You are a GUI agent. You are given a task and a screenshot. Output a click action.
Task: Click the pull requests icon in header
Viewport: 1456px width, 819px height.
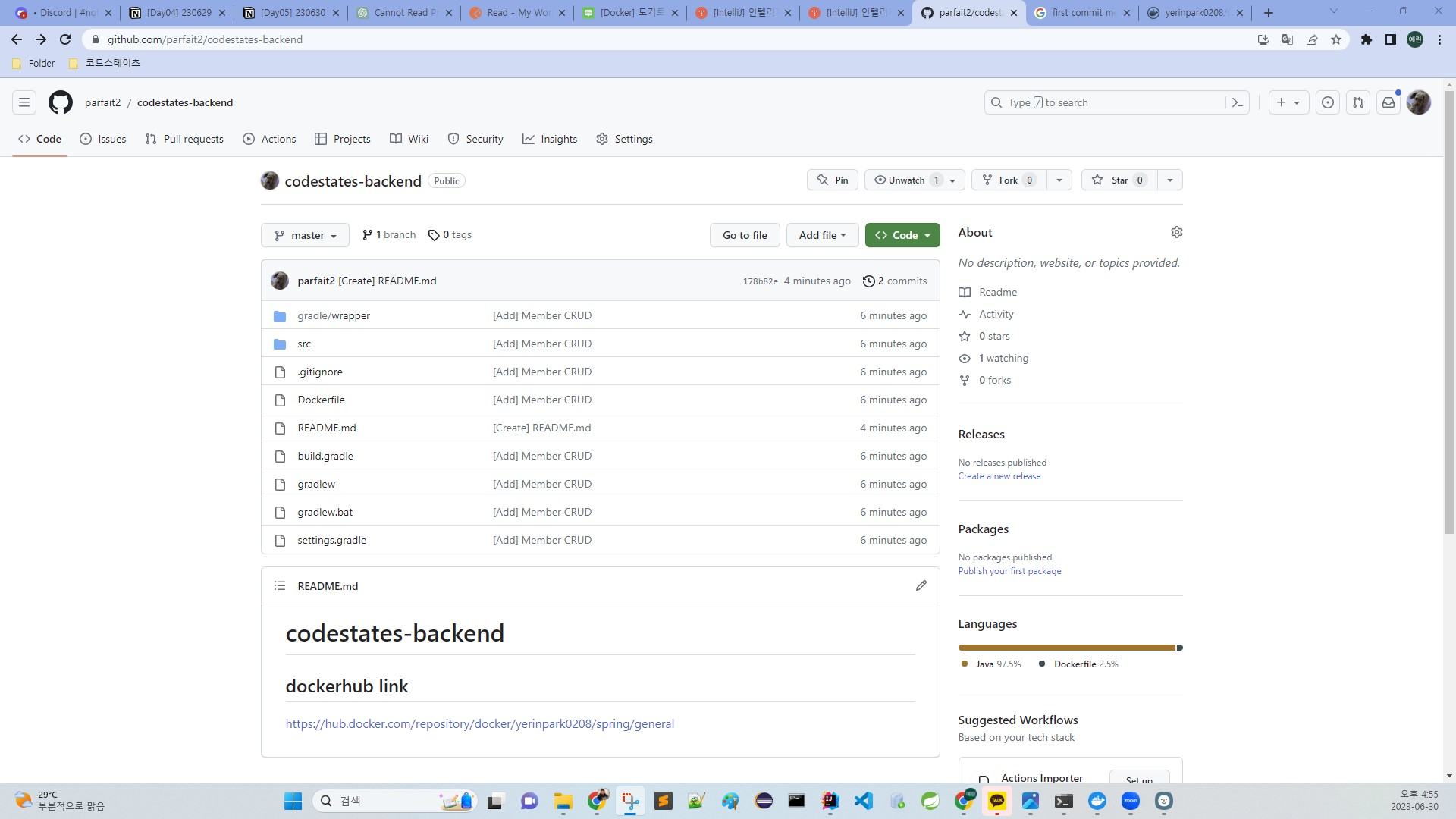point(1357,102)
